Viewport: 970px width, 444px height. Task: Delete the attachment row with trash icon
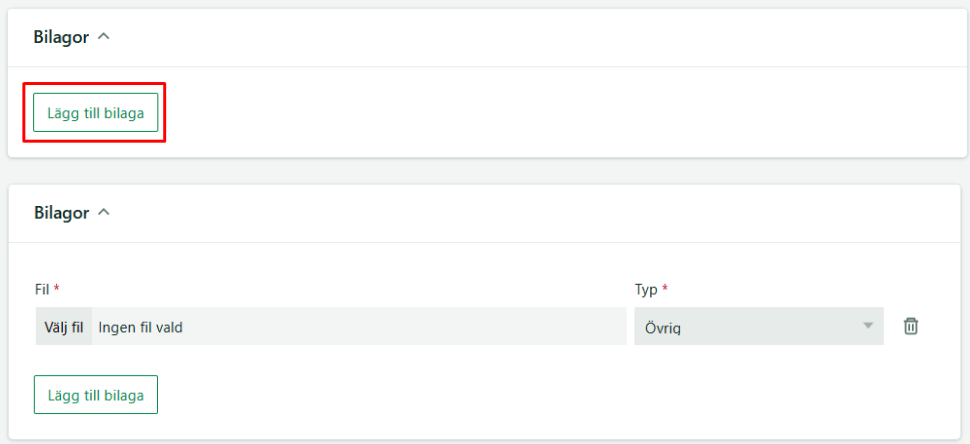tap(911, 326)
